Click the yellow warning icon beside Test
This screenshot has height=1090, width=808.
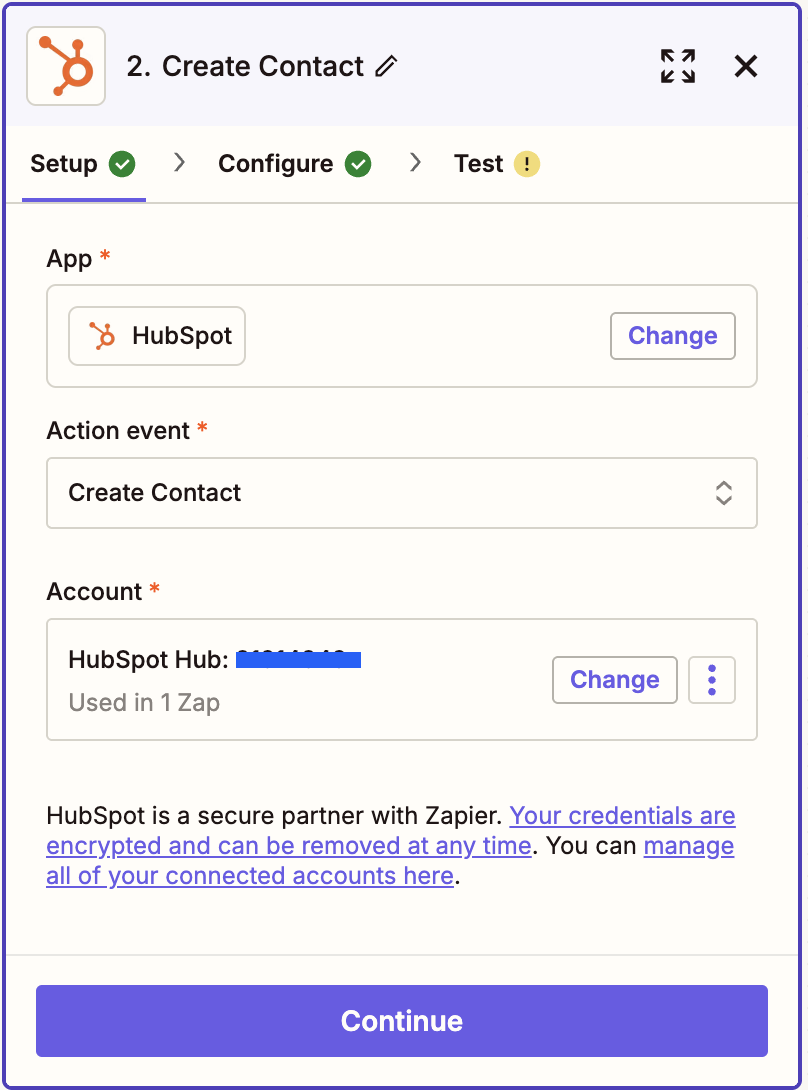pyautogui.click(x=527, y=164)
